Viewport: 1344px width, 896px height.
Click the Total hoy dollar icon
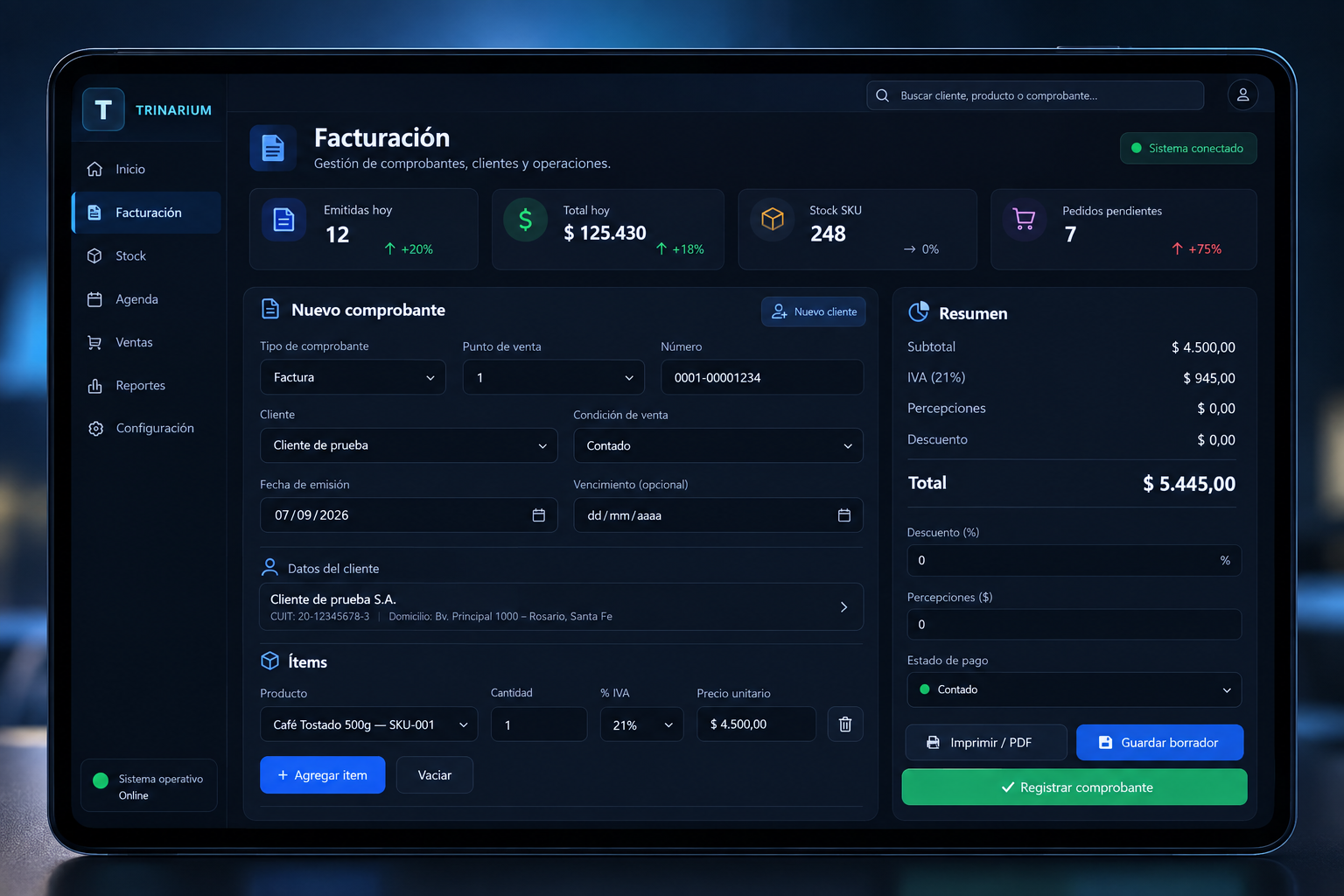[525, 219]
